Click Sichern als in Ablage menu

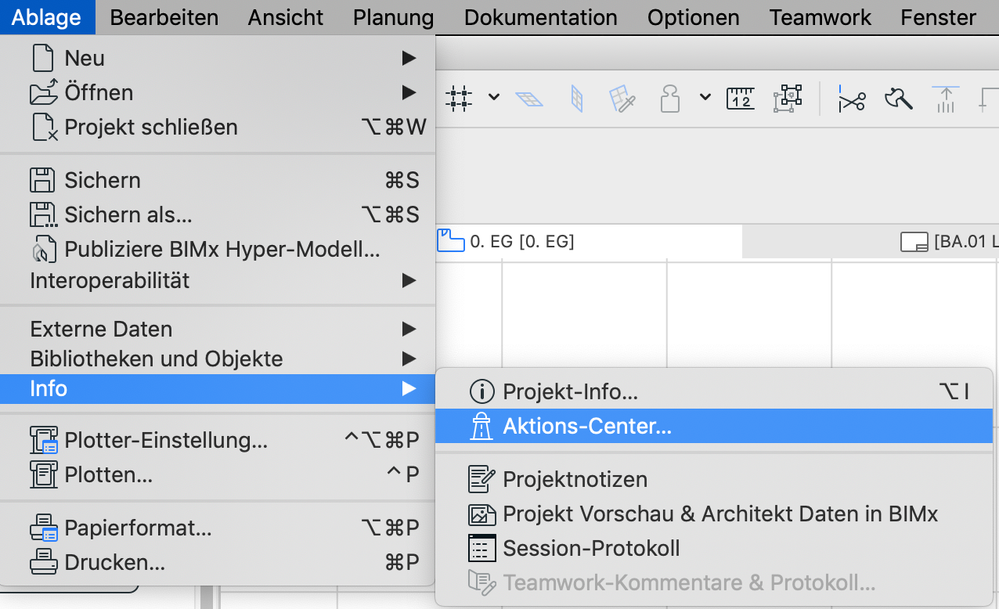point(128,214)
